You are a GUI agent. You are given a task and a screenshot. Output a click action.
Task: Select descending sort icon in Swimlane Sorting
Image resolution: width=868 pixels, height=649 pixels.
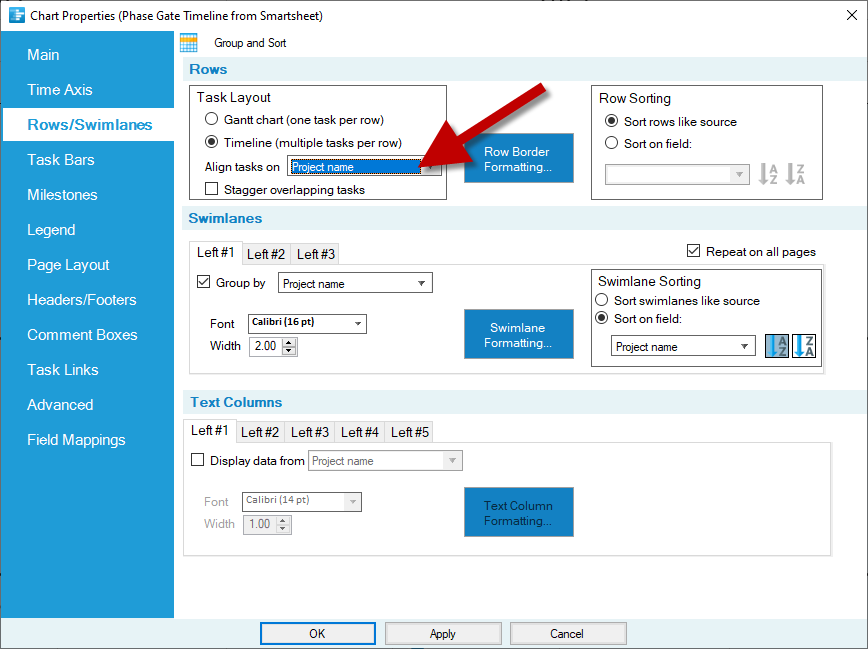[804, 345]
